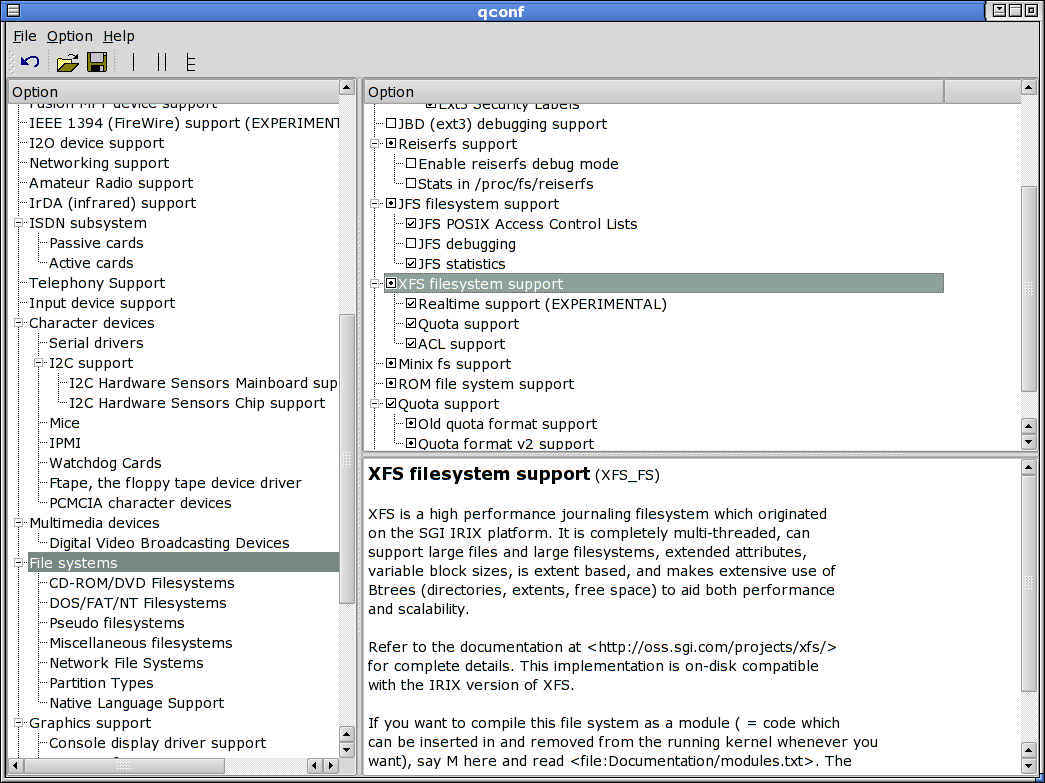Click the right arrow of the left tree's horizontal scrollbar

coord(329,766)
